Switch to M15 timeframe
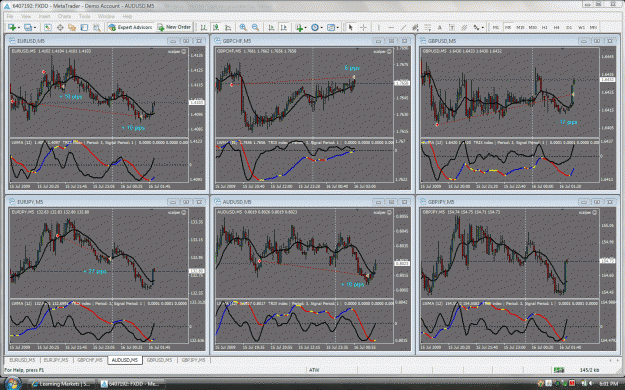 pyautogui.click(x=520, y=27)
